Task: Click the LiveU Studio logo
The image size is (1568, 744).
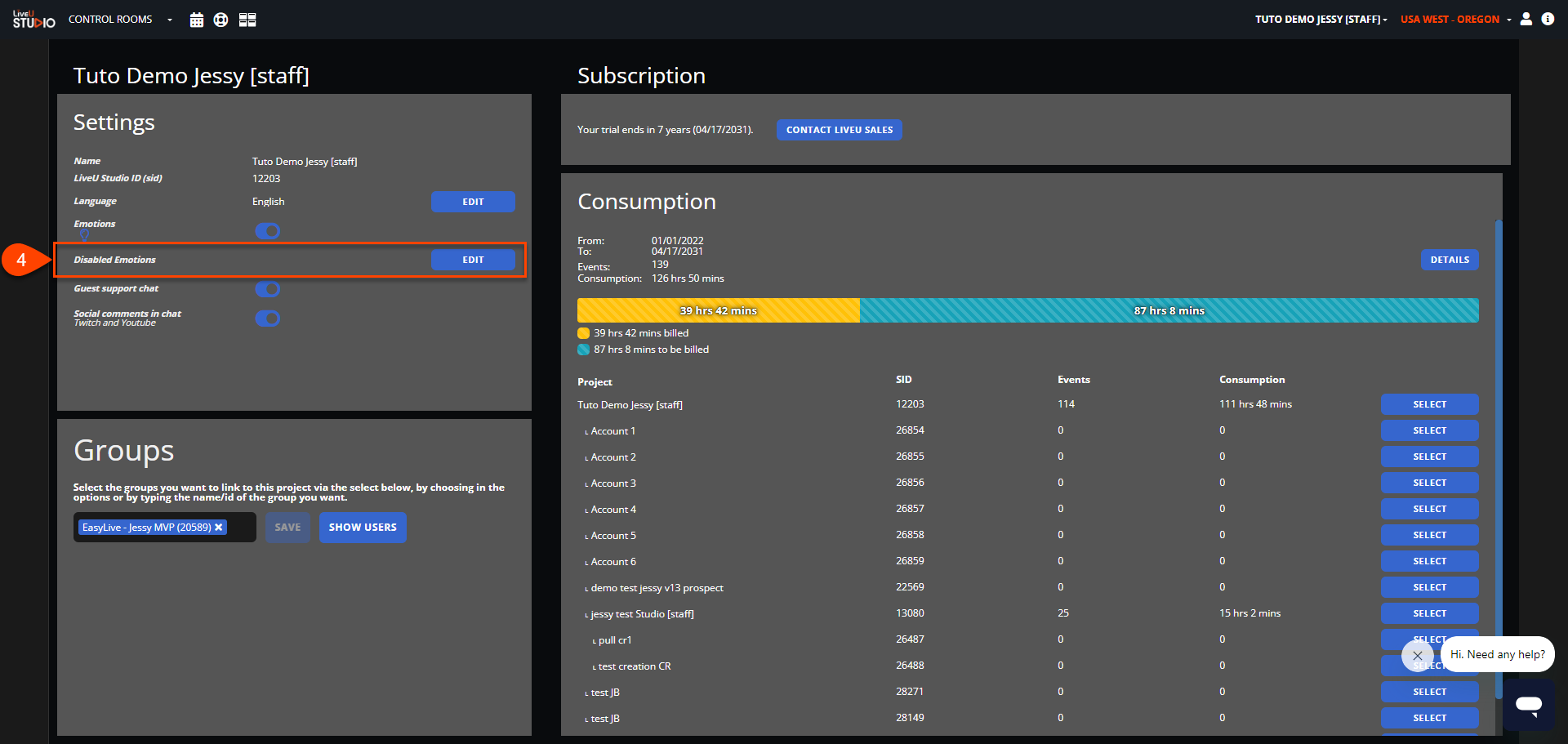Action: 33,20
